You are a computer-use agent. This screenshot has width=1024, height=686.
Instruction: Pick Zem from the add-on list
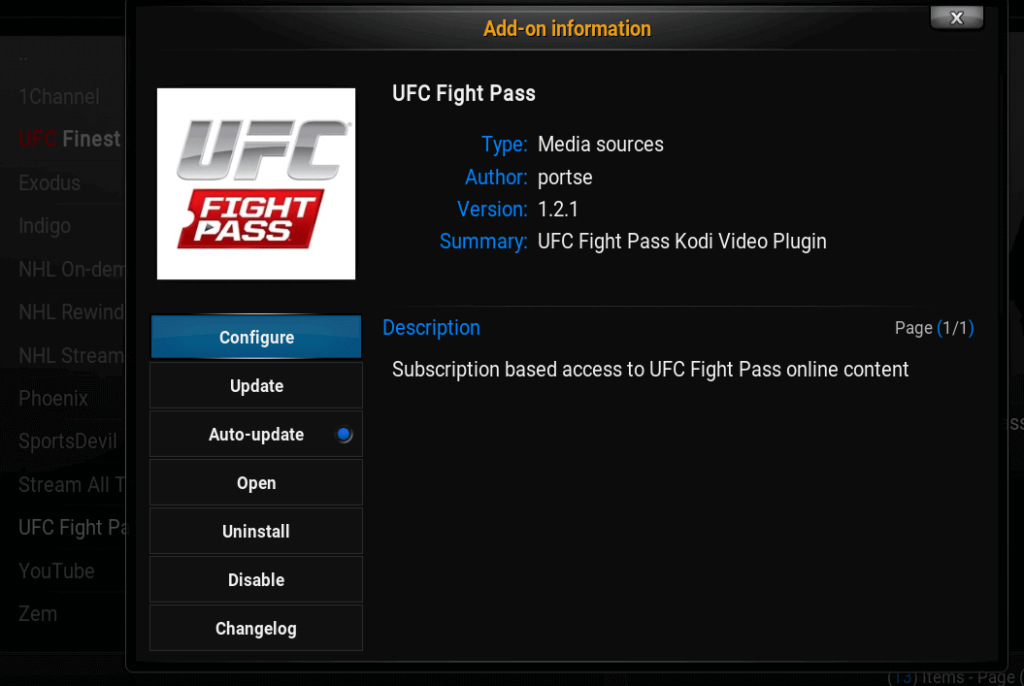[x=38, y=614]
